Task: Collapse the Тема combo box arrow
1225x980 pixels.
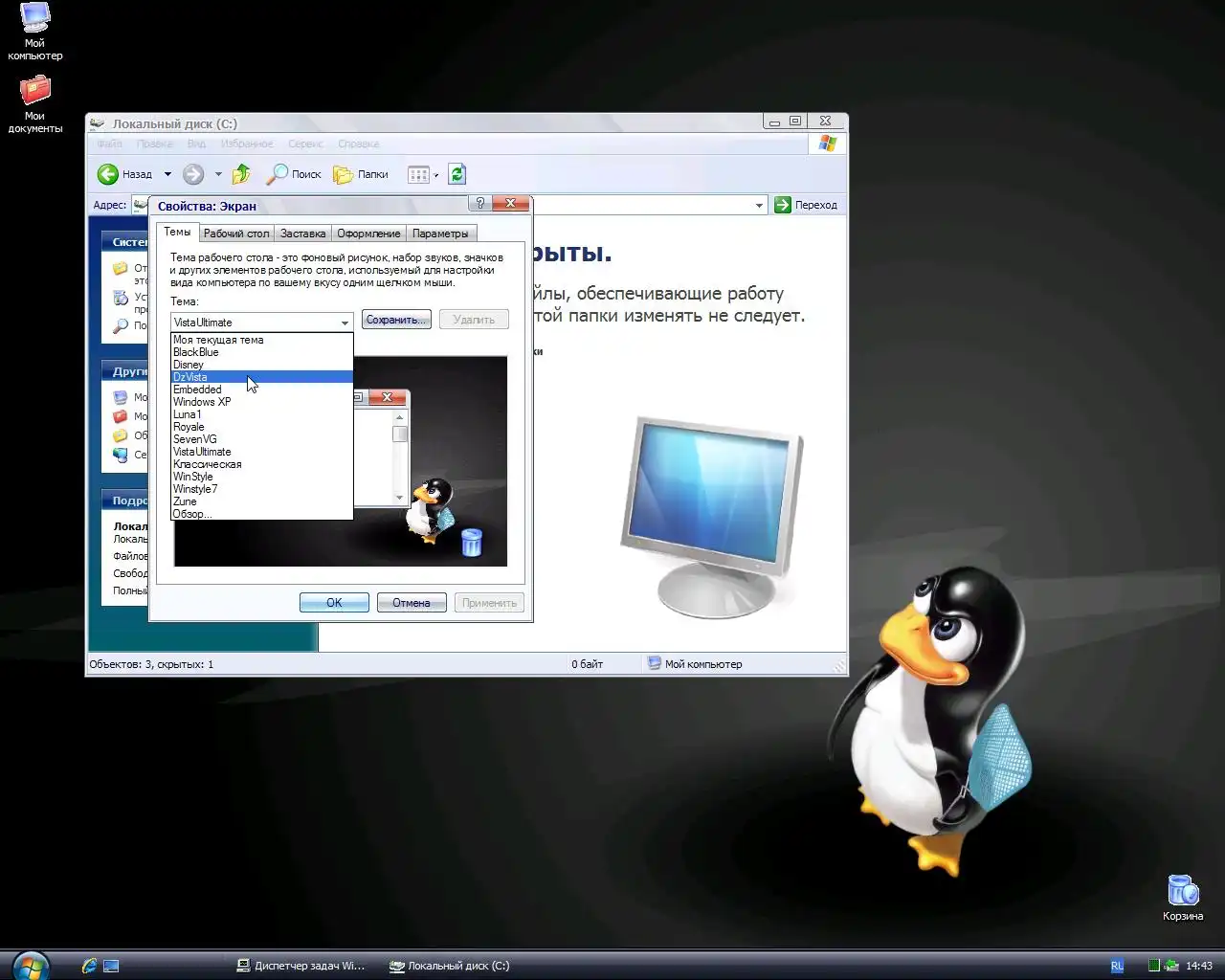Action: click(345, 323)
